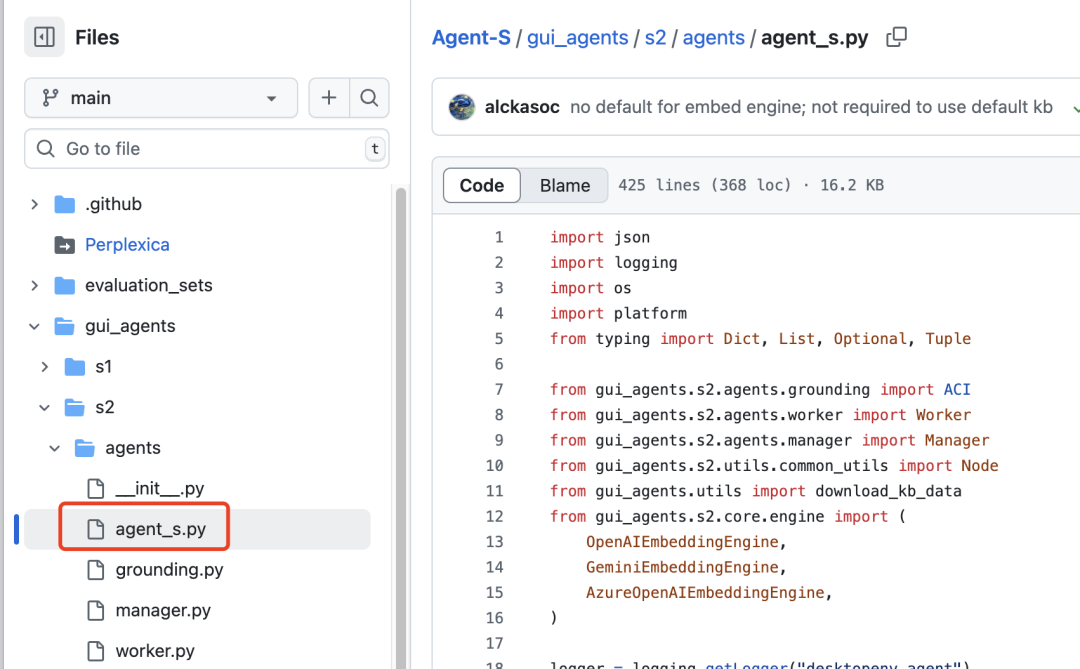Open the s2 breadcrumb link
The width and height of the screenshot is (1080, 669).
[x=655, y=37]
